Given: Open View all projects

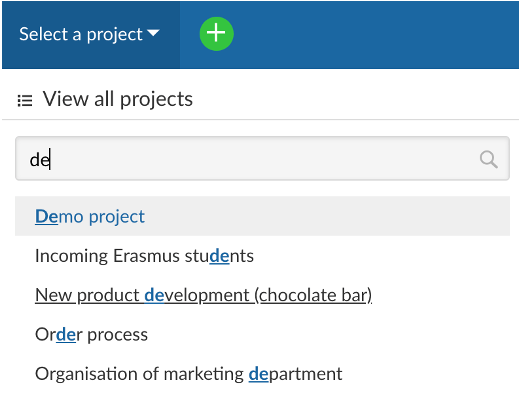Looking at the screenshot, I should coord(118,99).
